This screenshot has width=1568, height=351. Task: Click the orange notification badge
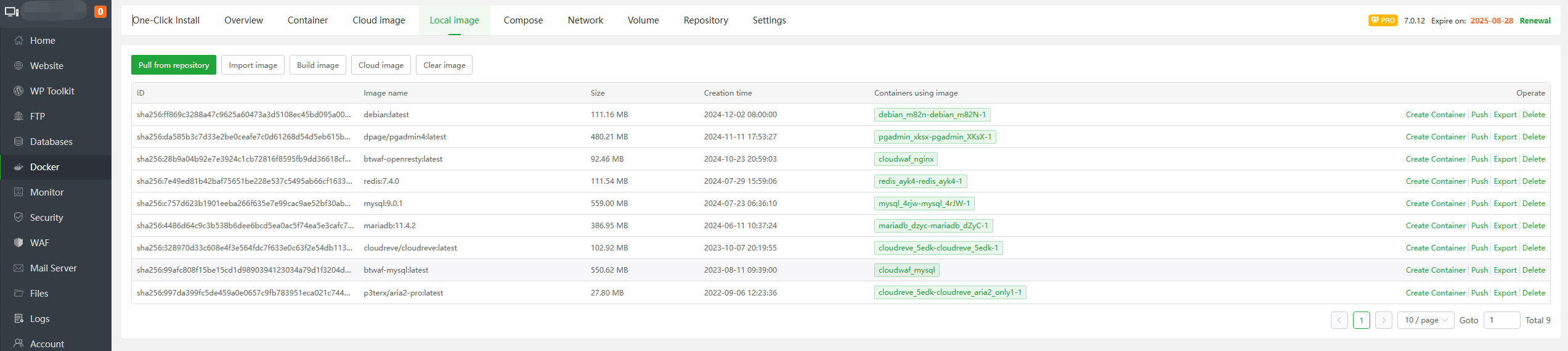[x=100, y=12]
